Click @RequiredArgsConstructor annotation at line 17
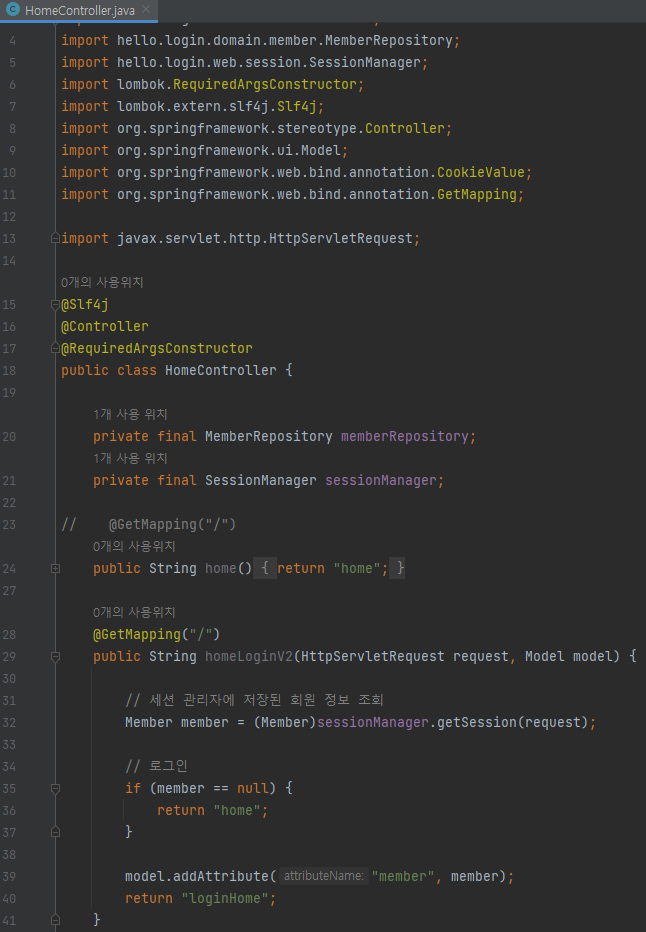 157,348
